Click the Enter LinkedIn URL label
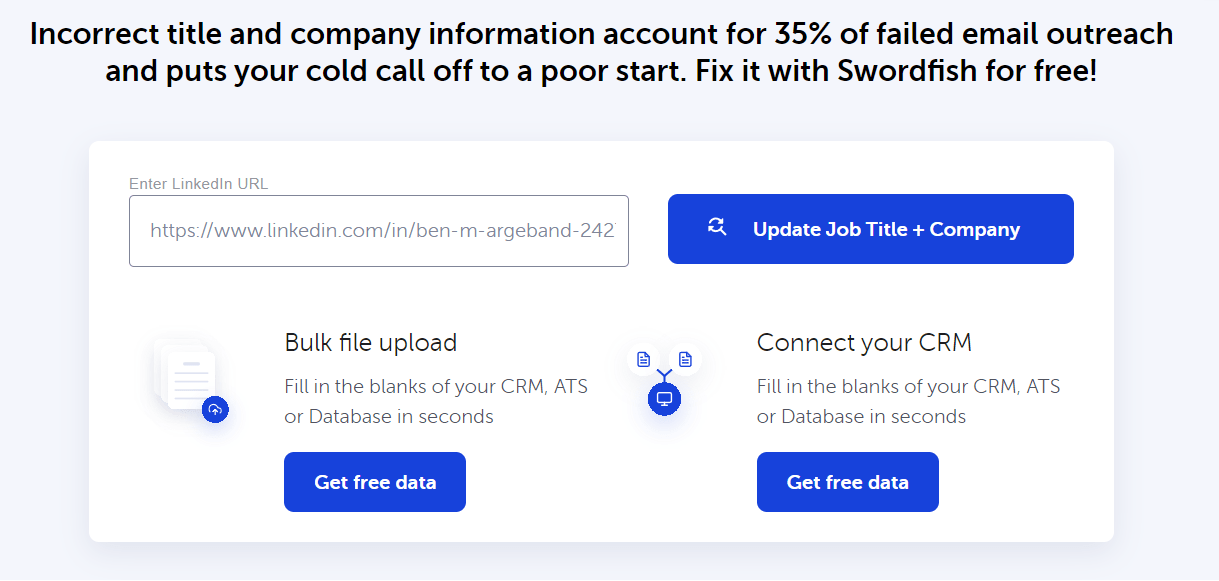This screenshot has height=581, width=1219. tap(198, 183)
